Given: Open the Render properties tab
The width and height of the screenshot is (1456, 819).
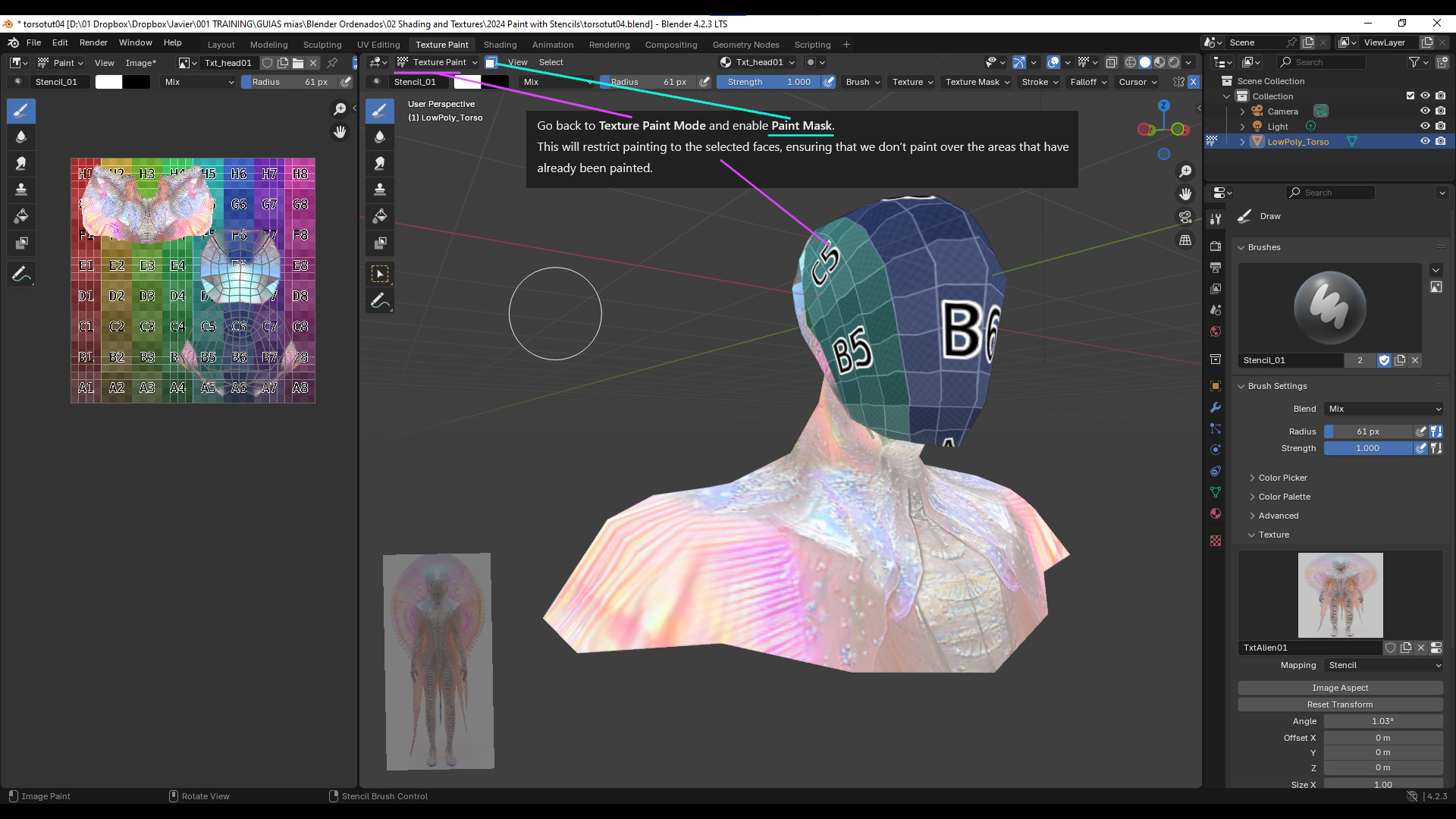Looking at the screenshot, I should click(1216, 246).
